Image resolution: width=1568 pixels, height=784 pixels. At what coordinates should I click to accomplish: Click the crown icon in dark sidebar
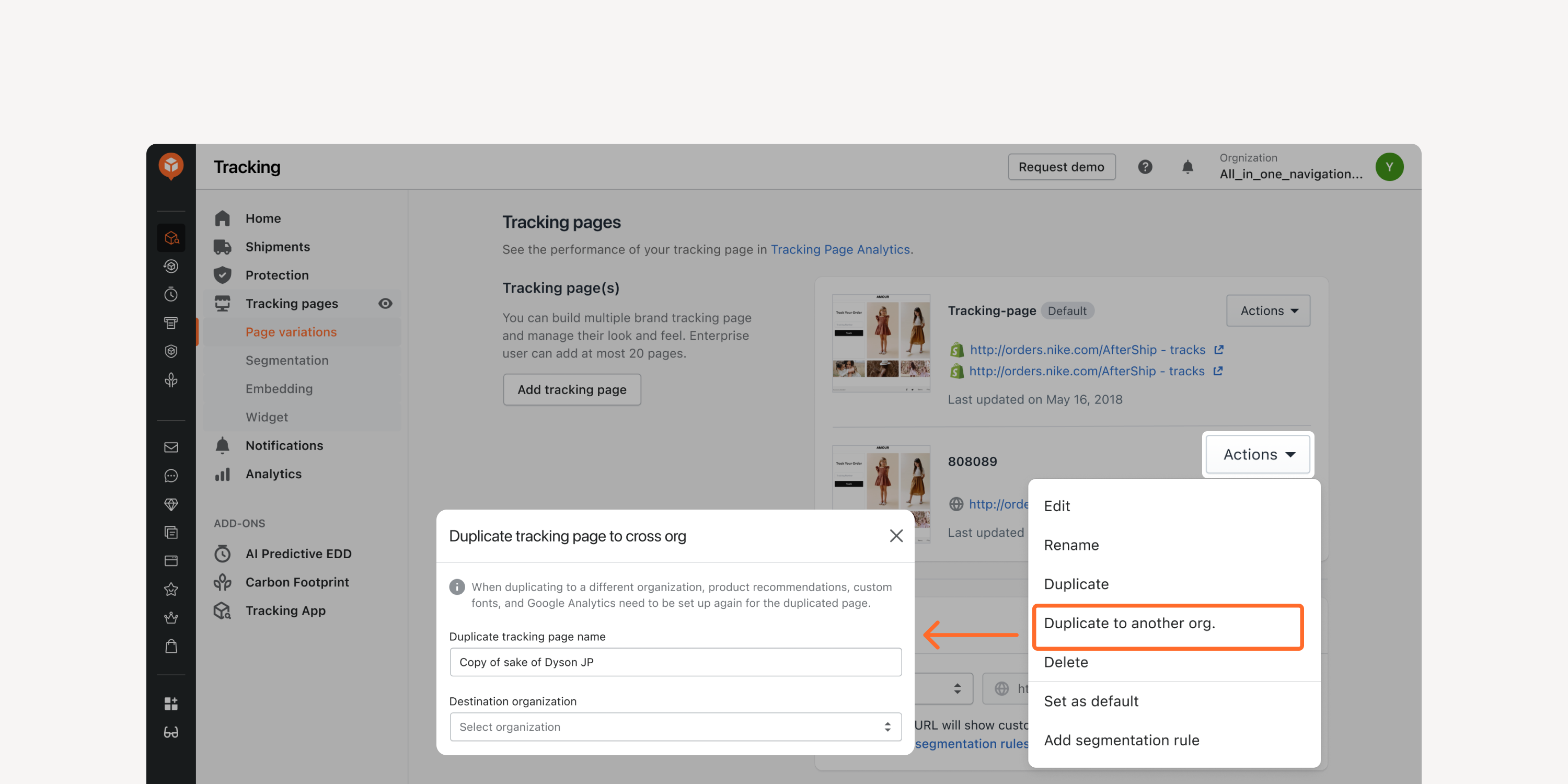171,618
